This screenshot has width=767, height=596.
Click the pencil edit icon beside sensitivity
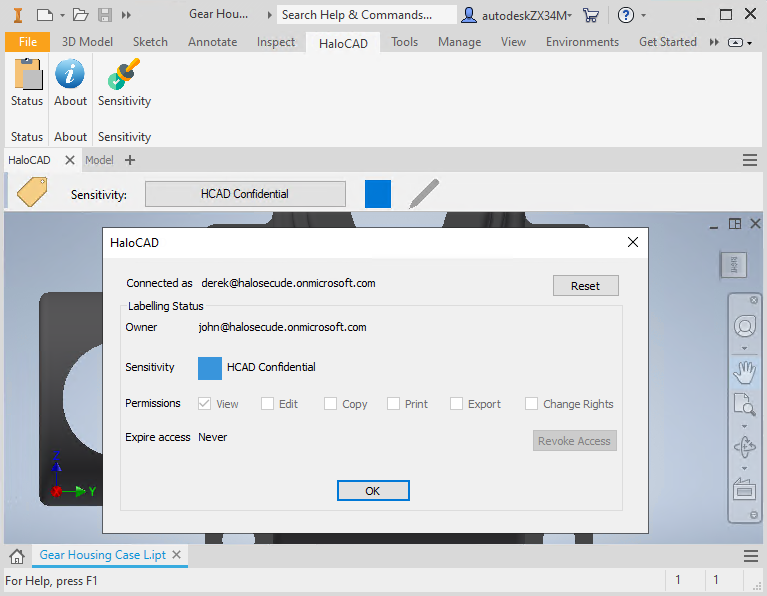click(424, 194)
